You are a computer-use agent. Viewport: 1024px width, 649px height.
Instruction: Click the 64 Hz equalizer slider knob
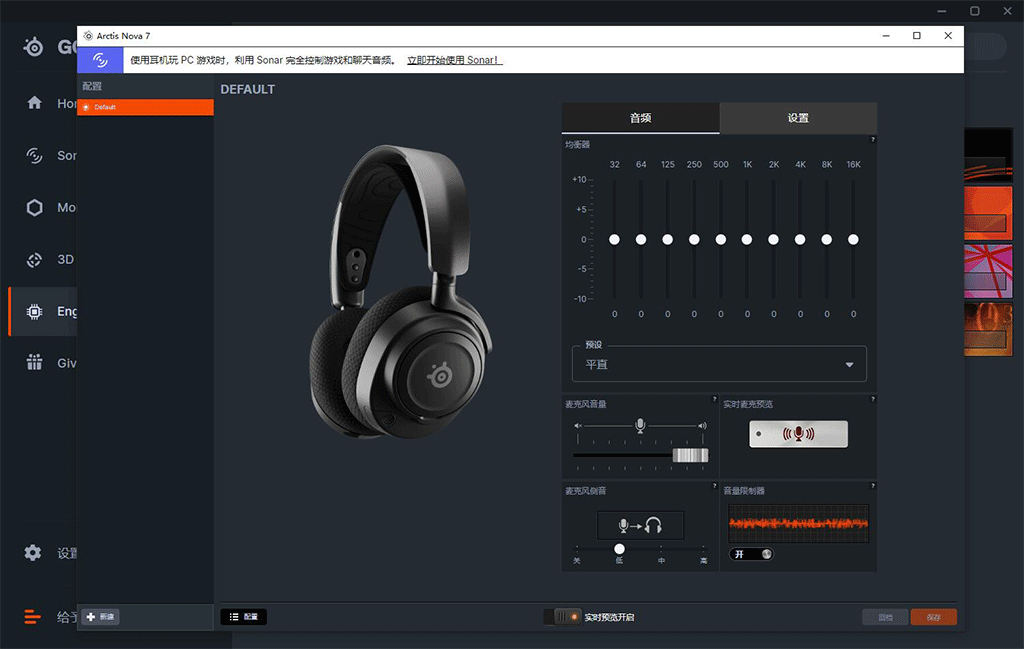point(641,240)
